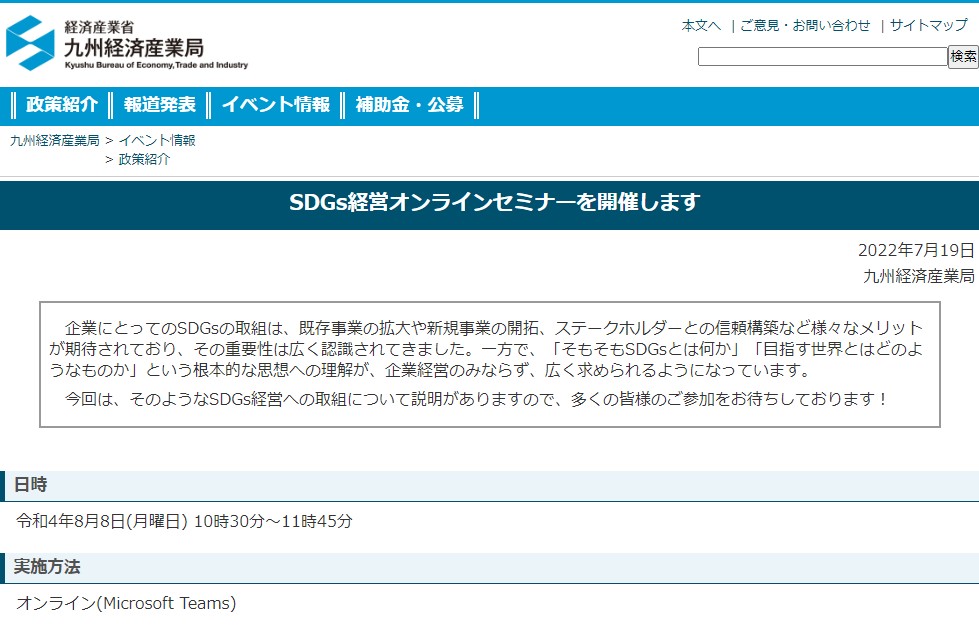This screenshot has height=626, width=979.
Task: Jump to main content via 本文へ
Action: tap(701, 26)
